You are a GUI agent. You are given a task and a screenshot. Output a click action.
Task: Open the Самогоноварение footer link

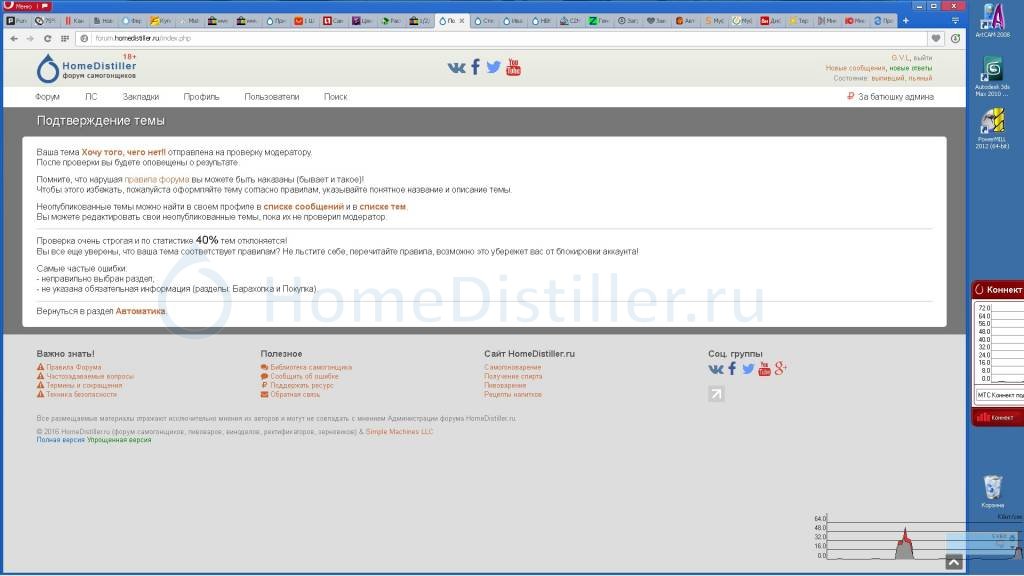[512, 367]
